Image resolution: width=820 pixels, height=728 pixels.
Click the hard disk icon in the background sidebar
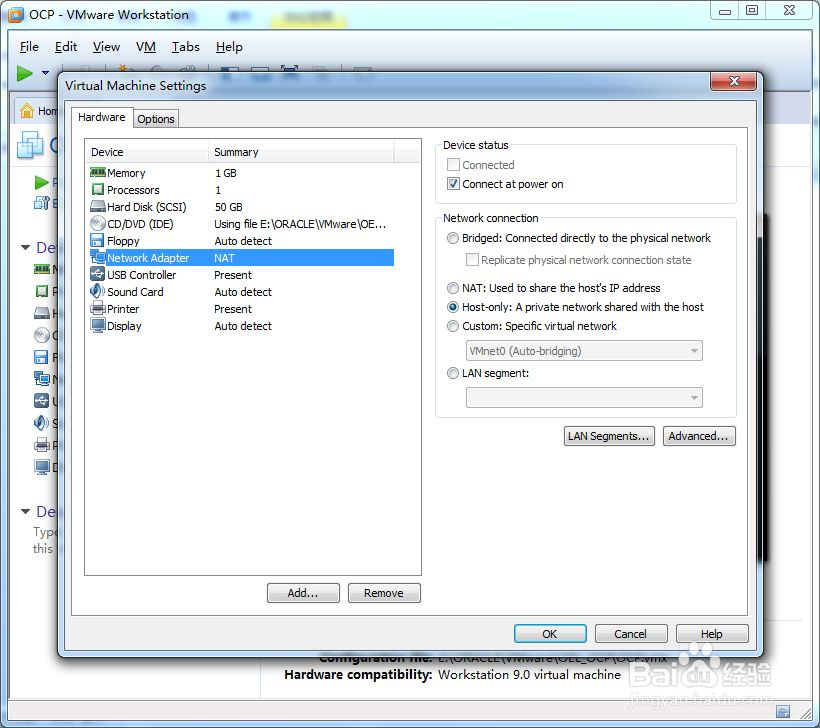pos(42,313)
